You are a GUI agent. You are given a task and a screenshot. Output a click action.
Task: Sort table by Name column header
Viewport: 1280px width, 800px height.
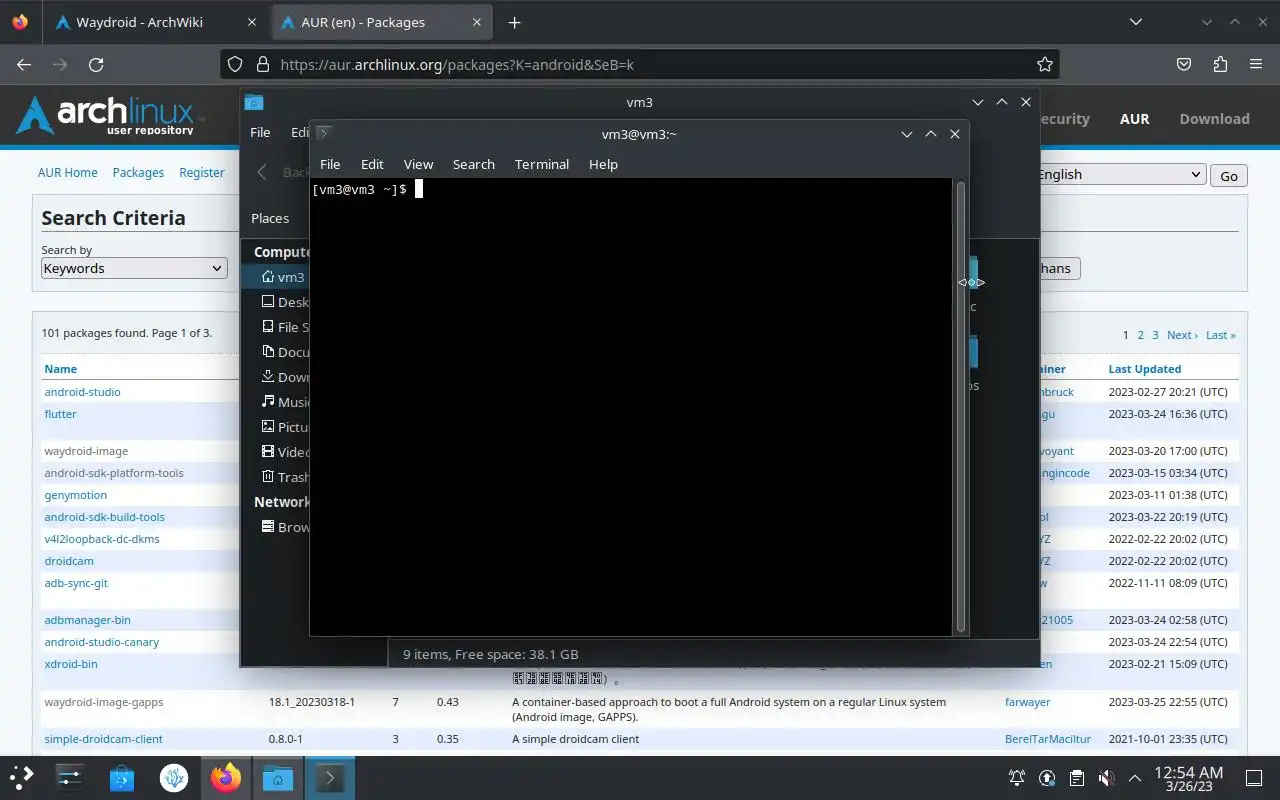[x=60, y=369]
